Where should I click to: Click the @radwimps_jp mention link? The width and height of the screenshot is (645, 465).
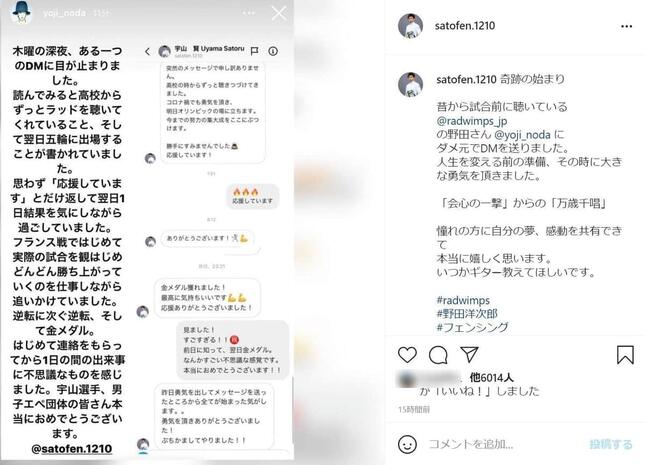(x=471, y=121)
